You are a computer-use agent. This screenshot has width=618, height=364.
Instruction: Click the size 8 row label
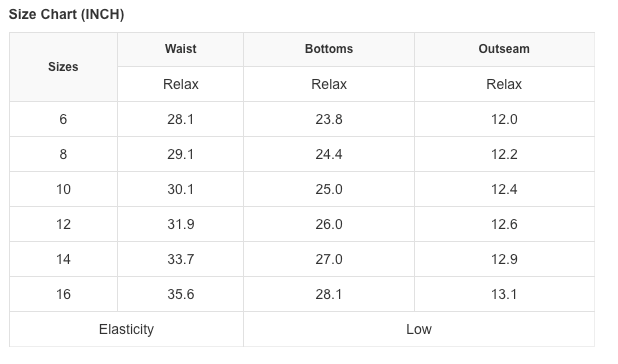[63, 154]
